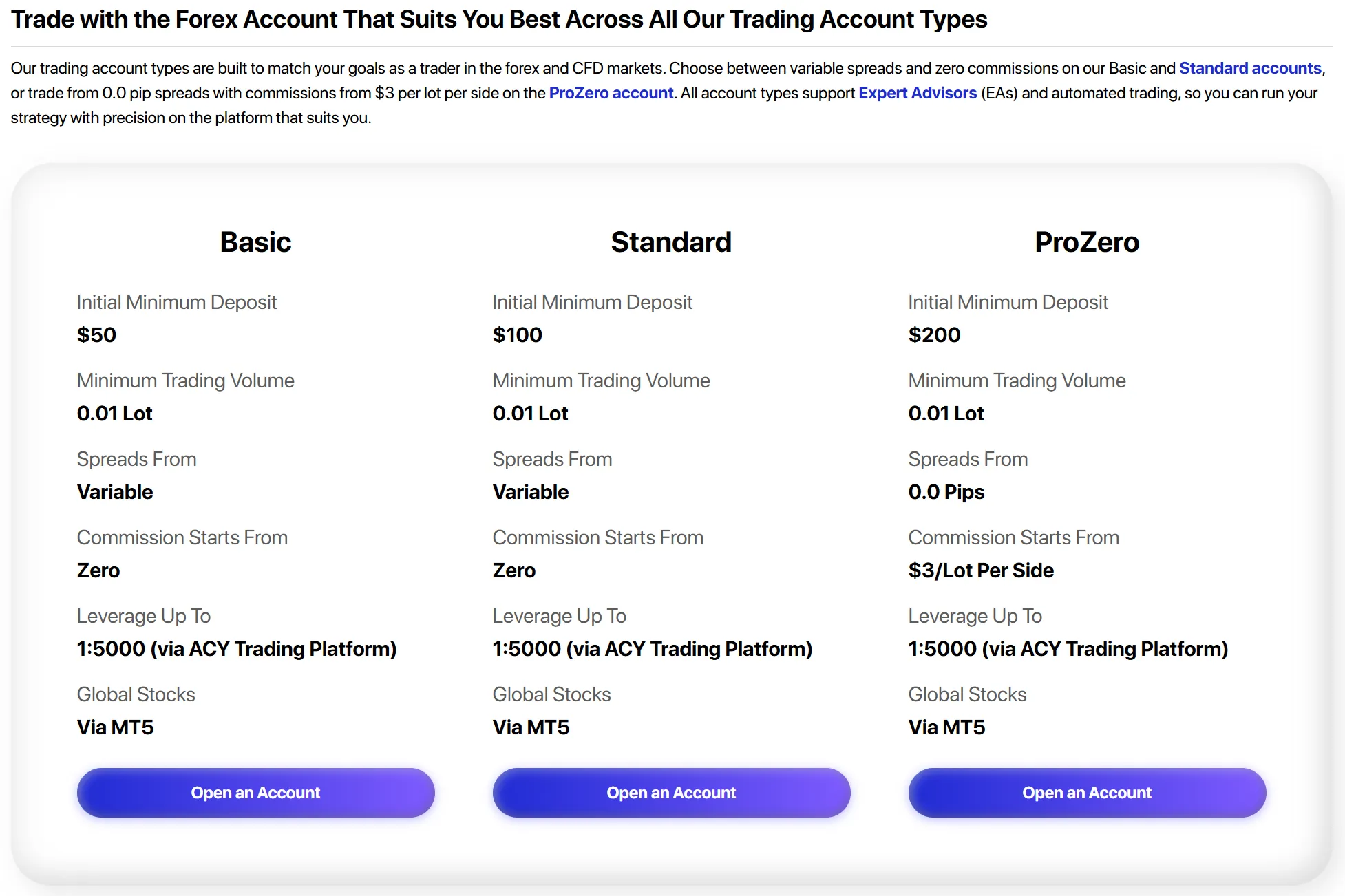
Task: Open an Account under Standard plan
Action: click(x=671, y=793)
